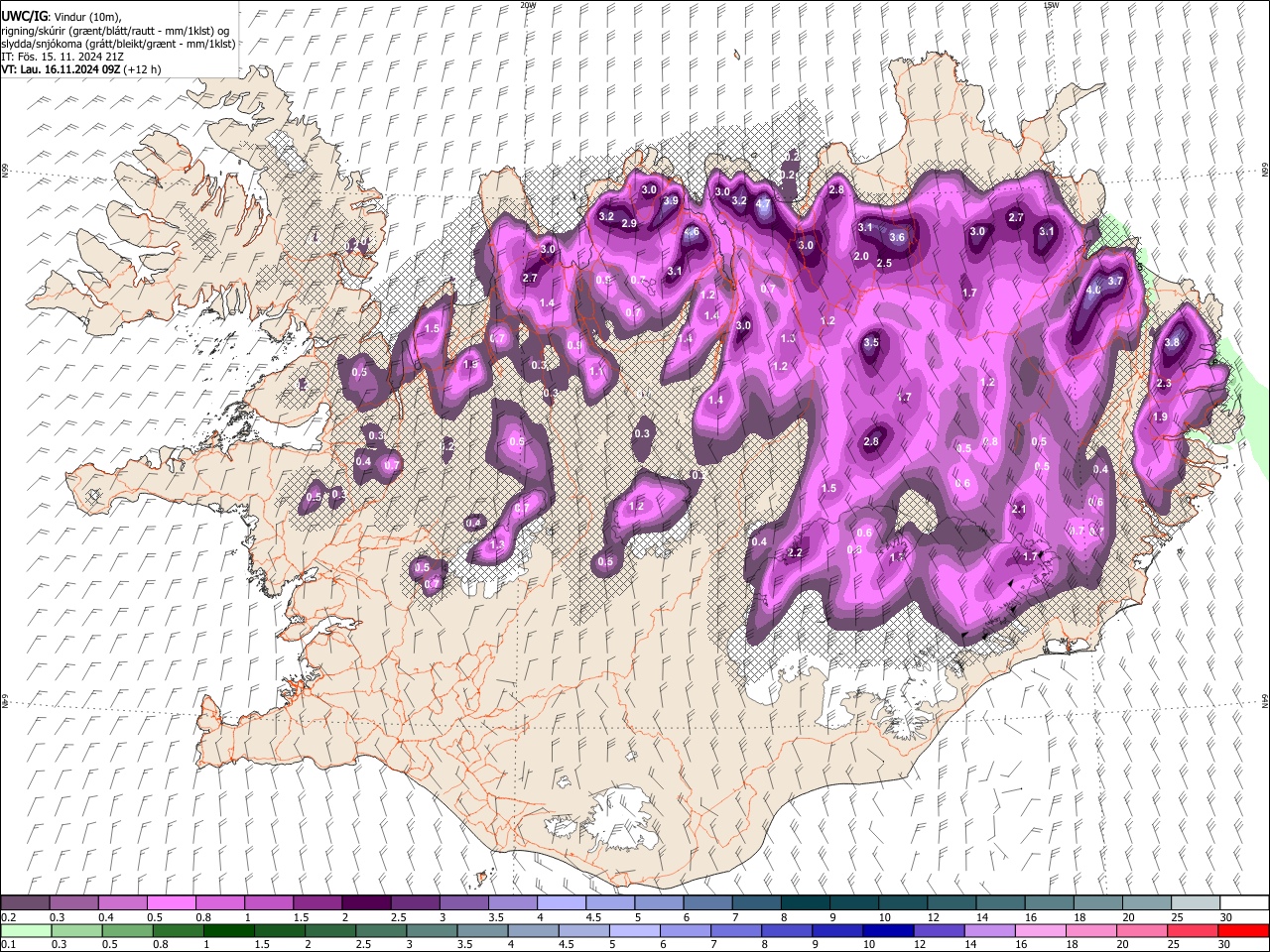Viewport: 1270px width, 952px height.
Task: Click the 3.7 value in the northeast
Action: coord(1115,281)
